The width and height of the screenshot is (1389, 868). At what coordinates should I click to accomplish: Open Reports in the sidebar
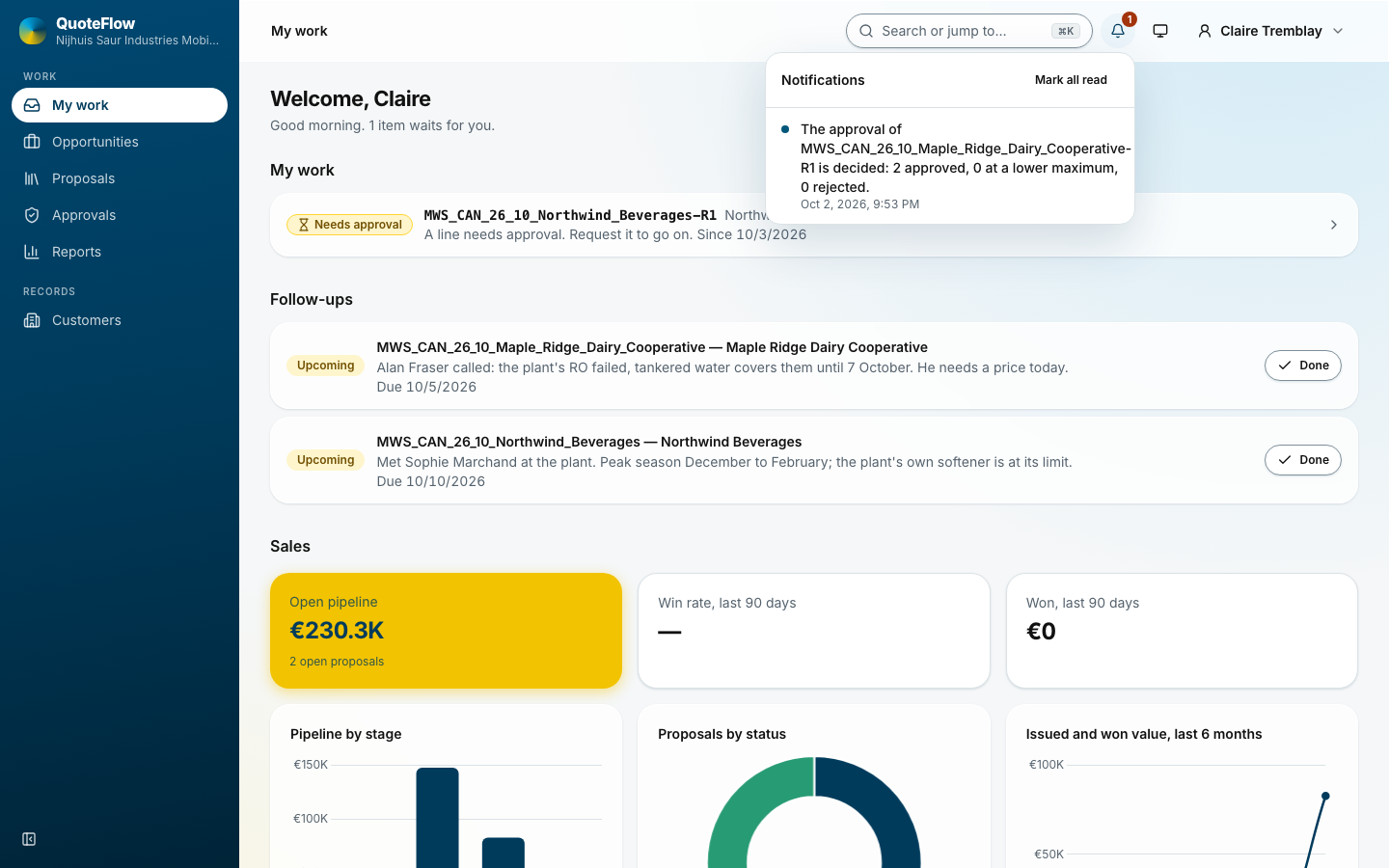120,252
